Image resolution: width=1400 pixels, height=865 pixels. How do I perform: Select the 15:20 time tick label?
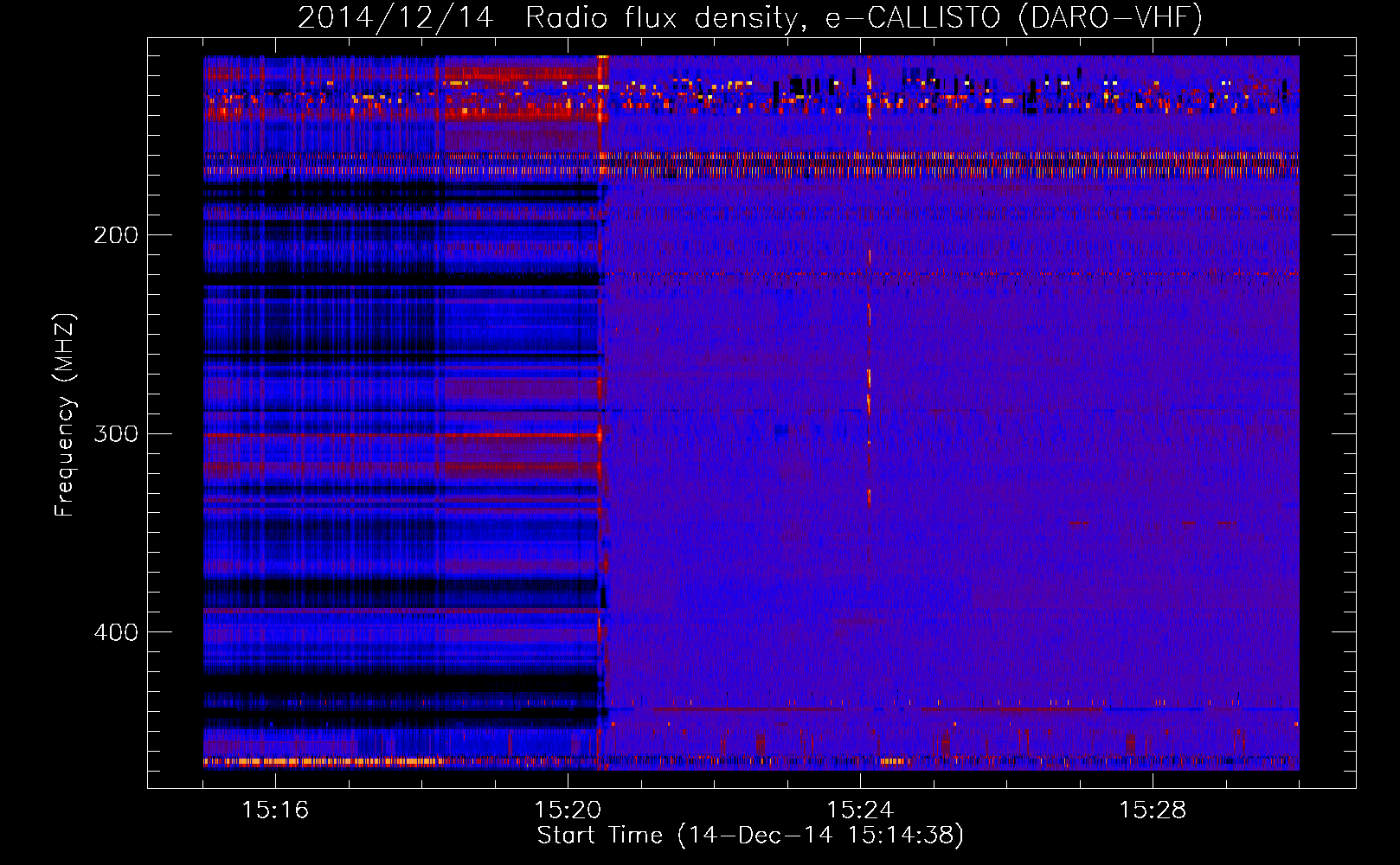568,811
